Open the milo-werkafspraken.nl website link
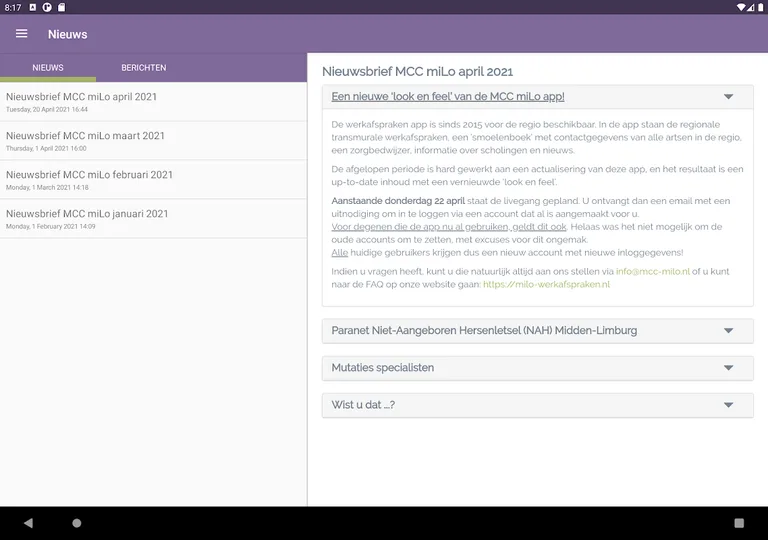Viewport: 768px width, 540px height. pos(546,285)
